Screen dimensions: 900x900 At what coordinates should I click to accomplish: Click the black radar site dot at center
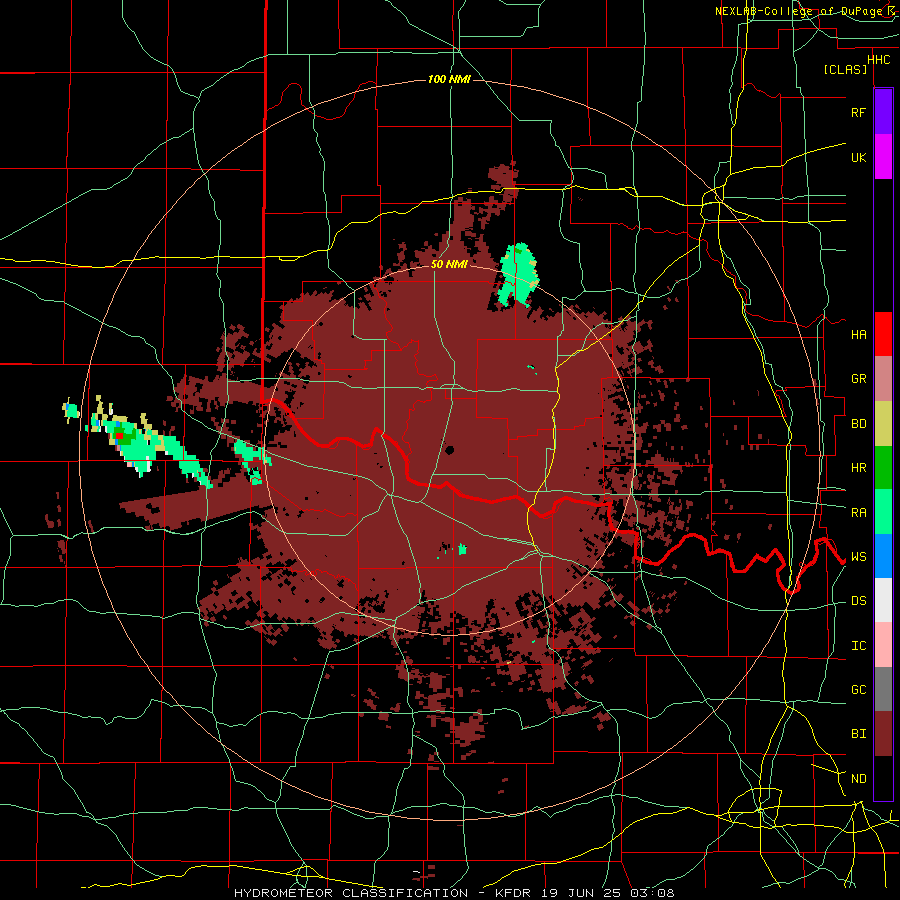tap(449, 450)
